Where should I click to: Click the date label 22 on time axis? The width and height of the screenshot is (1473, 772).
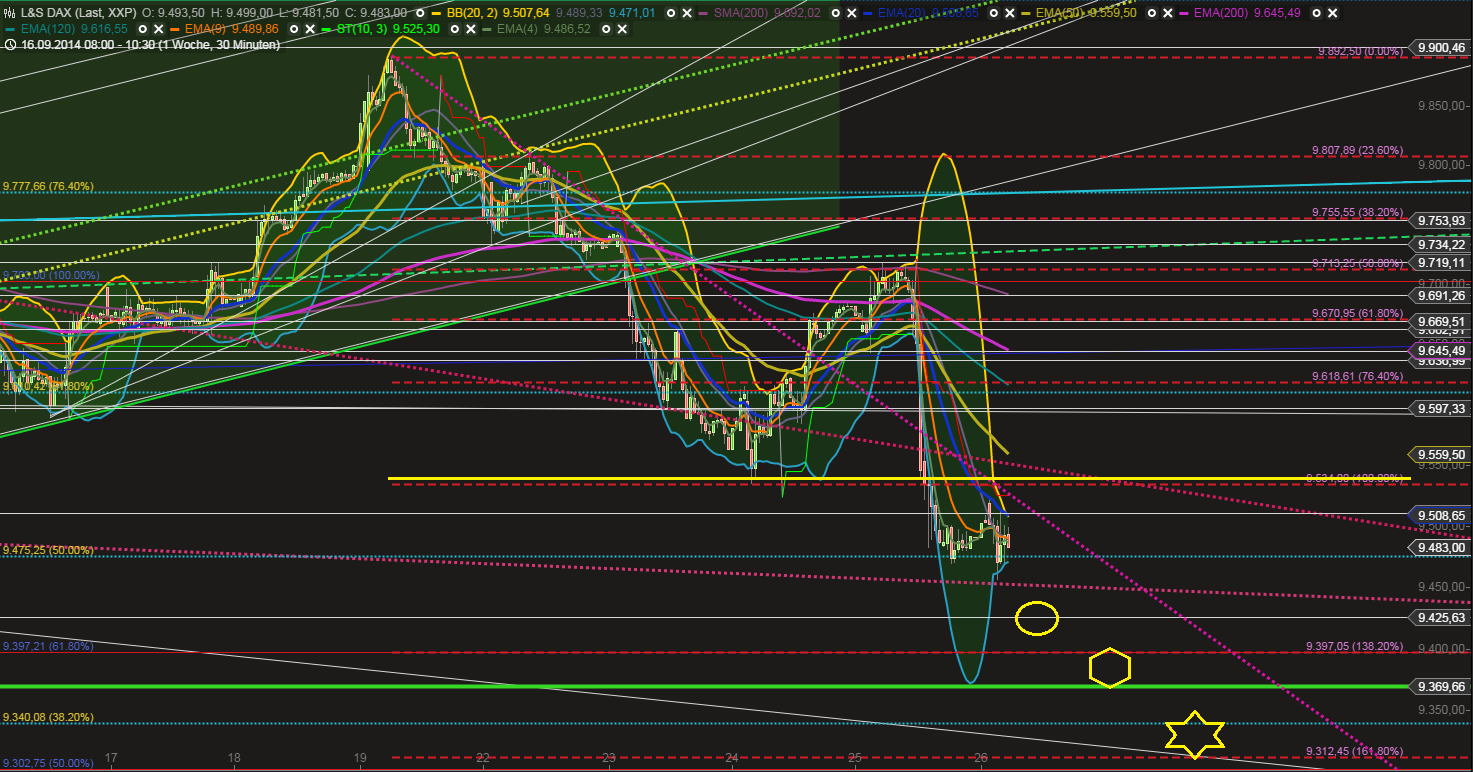point(483,758)
